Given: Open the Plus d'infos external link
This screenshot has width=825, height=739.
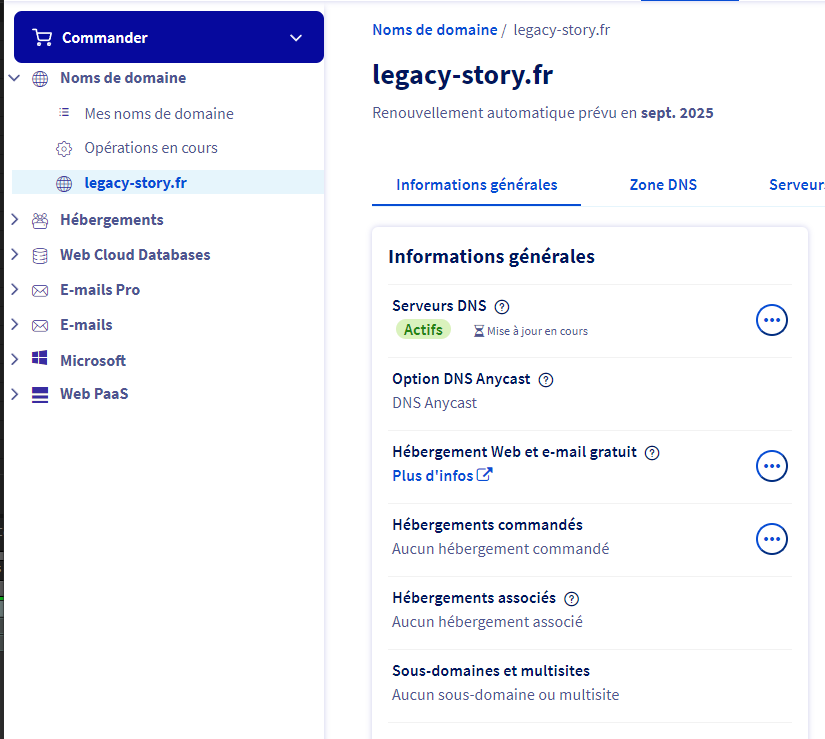Looking at the screenshot, I should 442,476.
